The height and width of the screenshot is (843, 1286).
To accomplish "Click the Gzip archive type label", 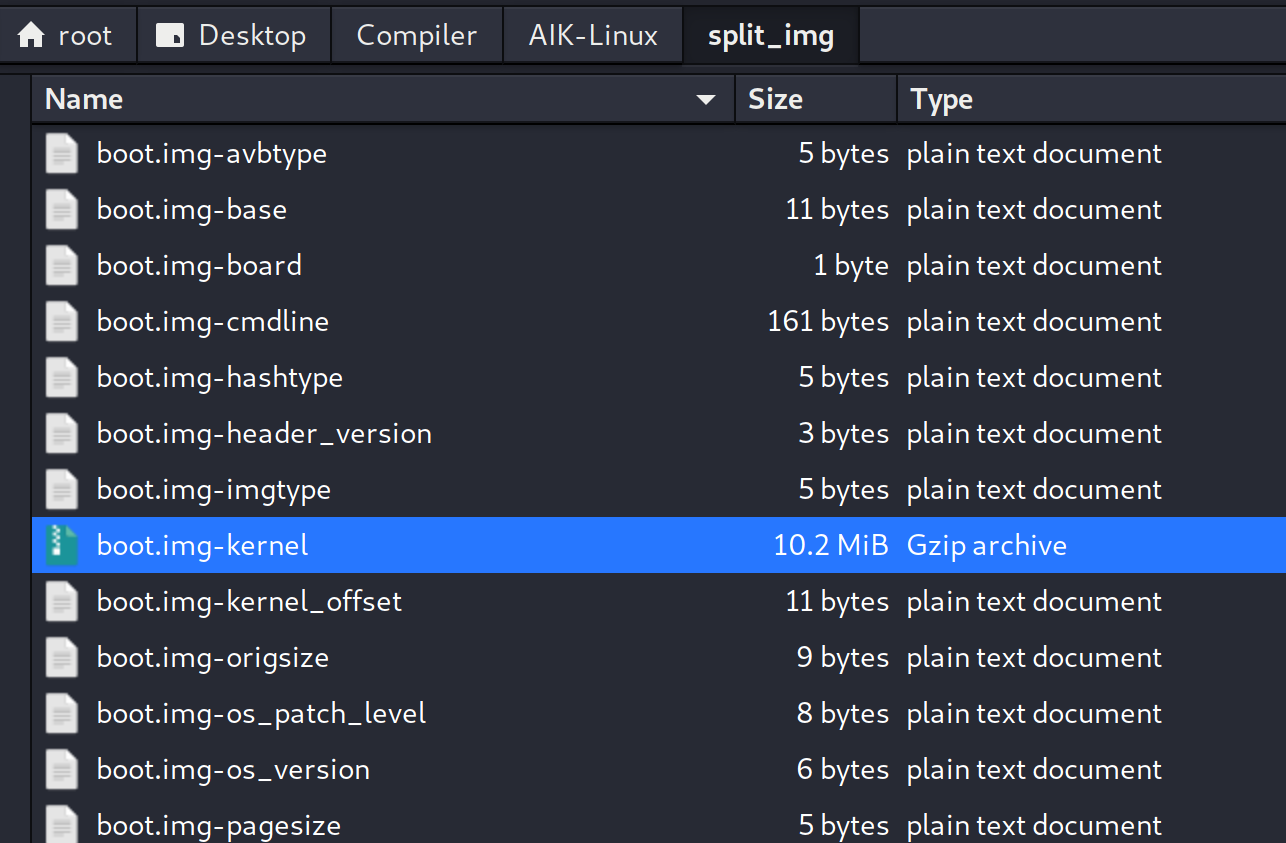I will click(x=987, y=546).
